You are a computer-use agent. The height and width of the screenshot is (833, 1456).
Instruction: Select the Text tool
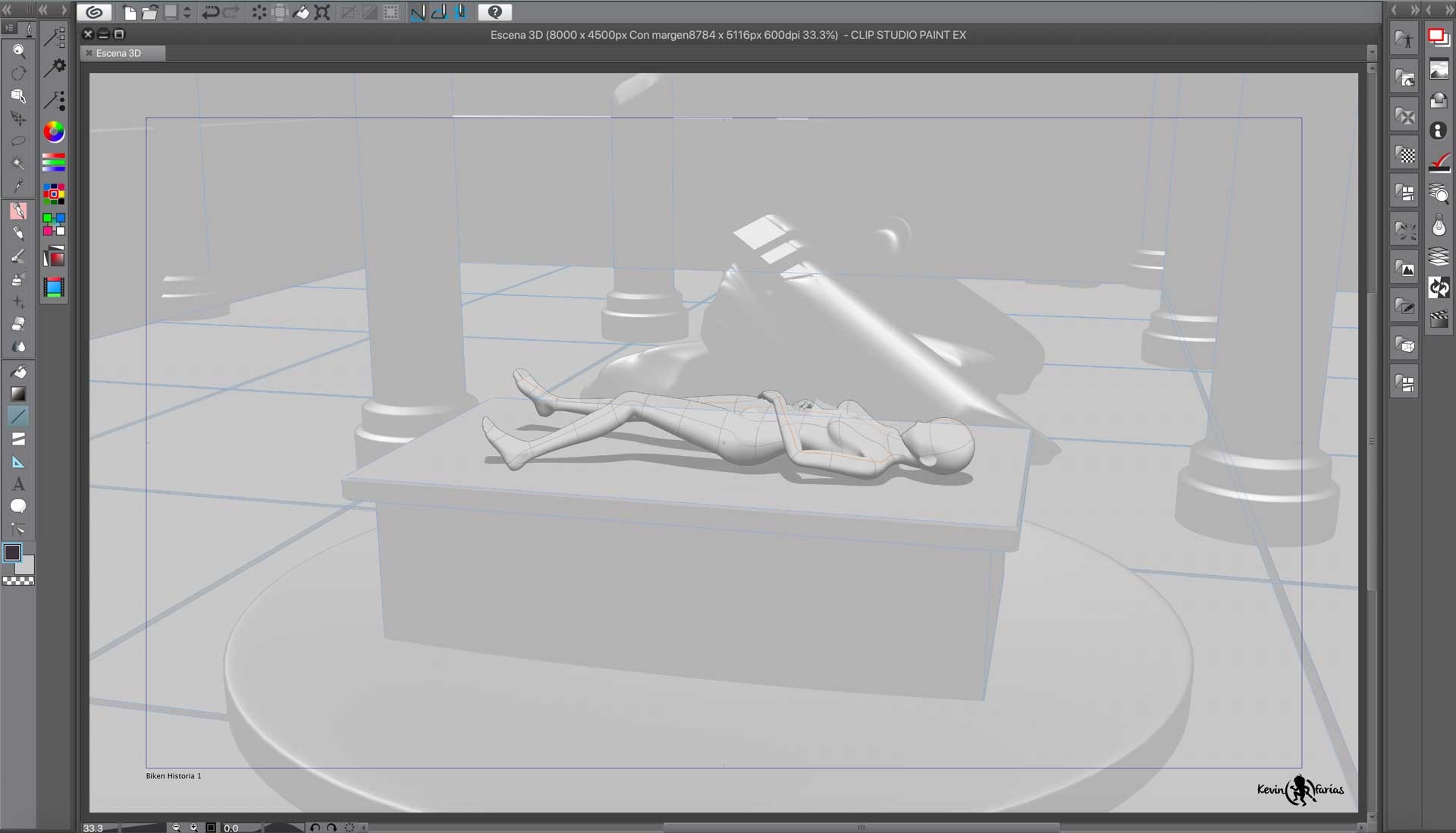[18, 484]
